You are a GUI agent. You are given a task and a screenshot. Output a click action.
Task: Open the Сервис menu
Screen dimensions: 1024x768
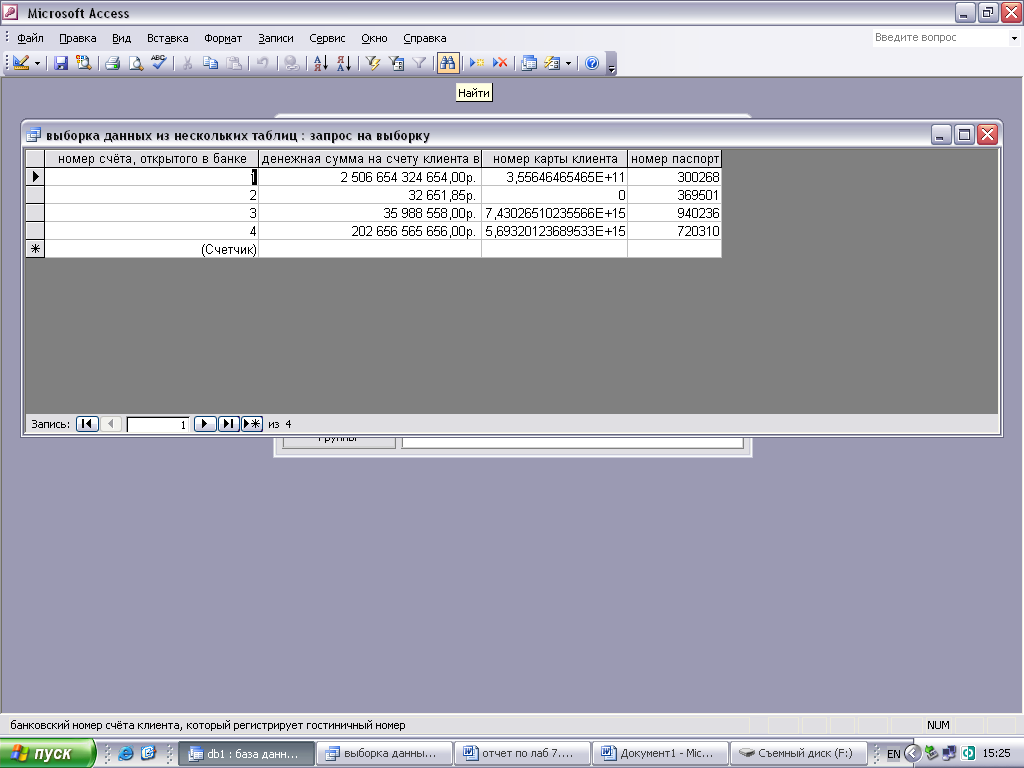tap(327, 38)
